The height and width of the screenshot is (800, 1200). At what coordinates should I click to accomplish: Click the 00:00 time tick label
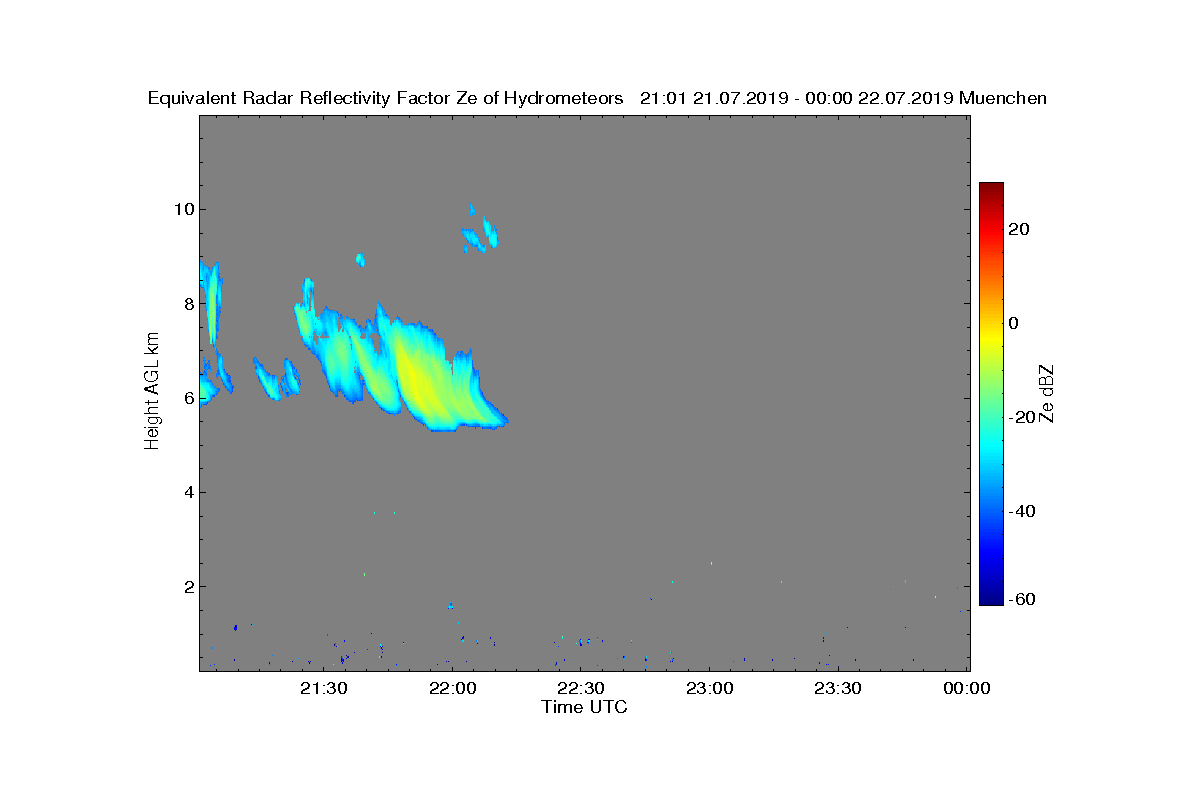click(x=967, y=688)
